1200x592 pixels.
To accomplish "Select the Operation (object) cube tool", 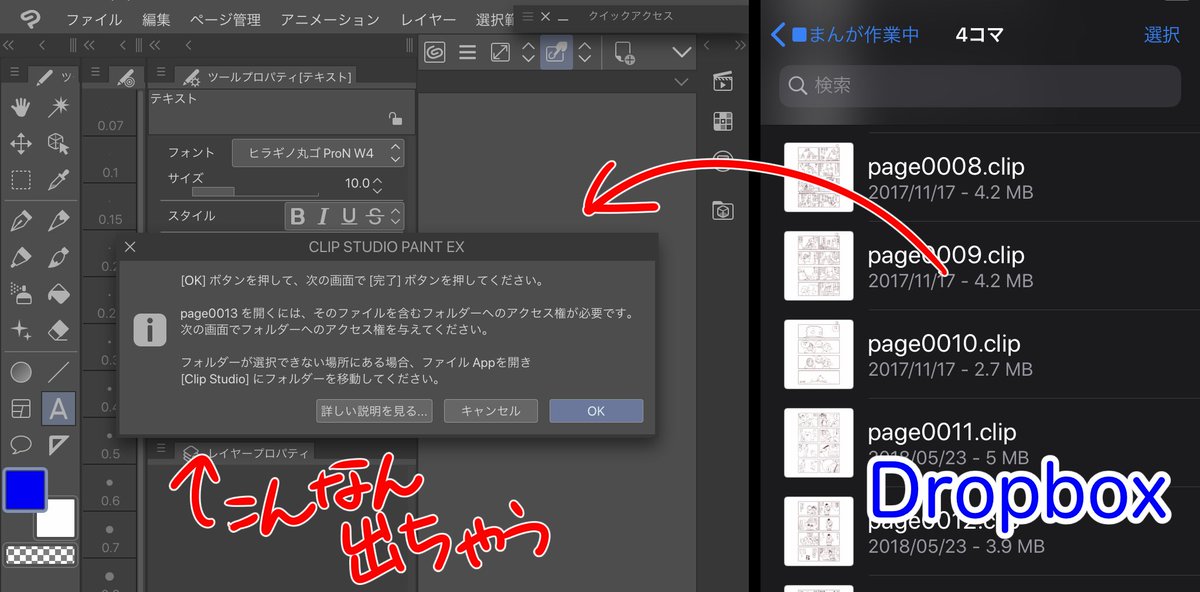I will pyautogui.click(x=59, y=144).
